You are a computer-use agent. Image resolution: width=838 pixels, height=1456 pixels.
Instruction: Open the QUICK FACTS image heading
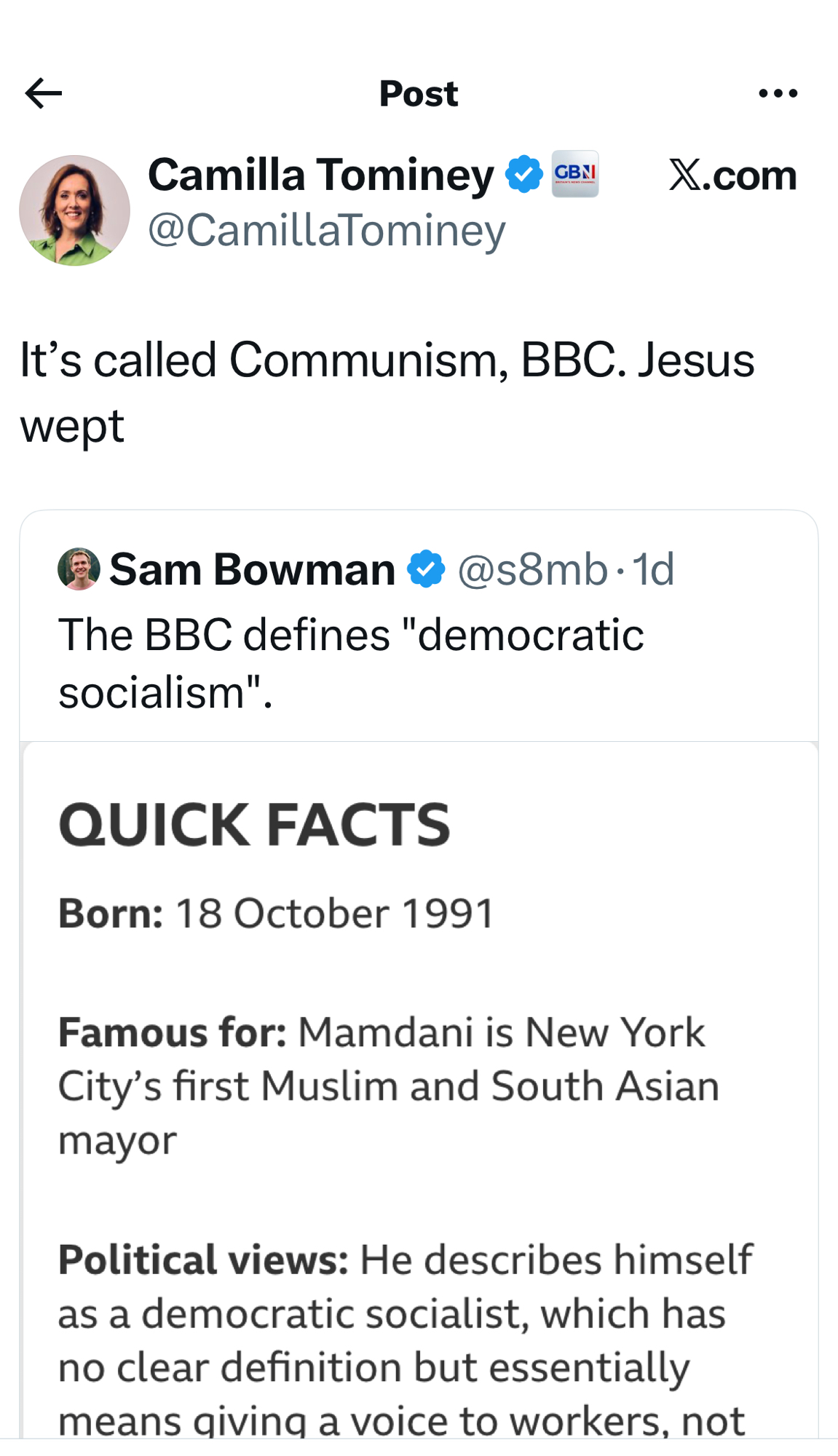coord(254,825)
